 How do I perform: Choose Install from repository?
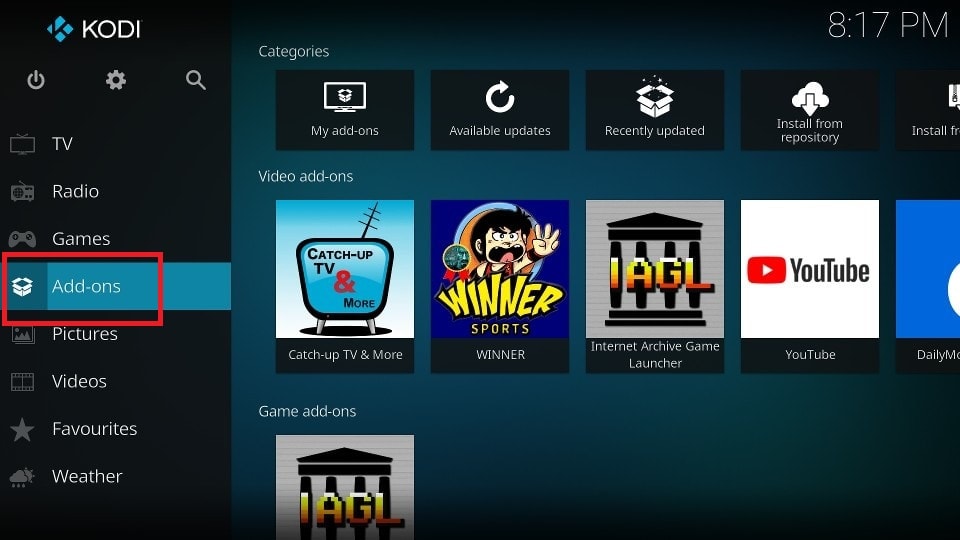809,110
